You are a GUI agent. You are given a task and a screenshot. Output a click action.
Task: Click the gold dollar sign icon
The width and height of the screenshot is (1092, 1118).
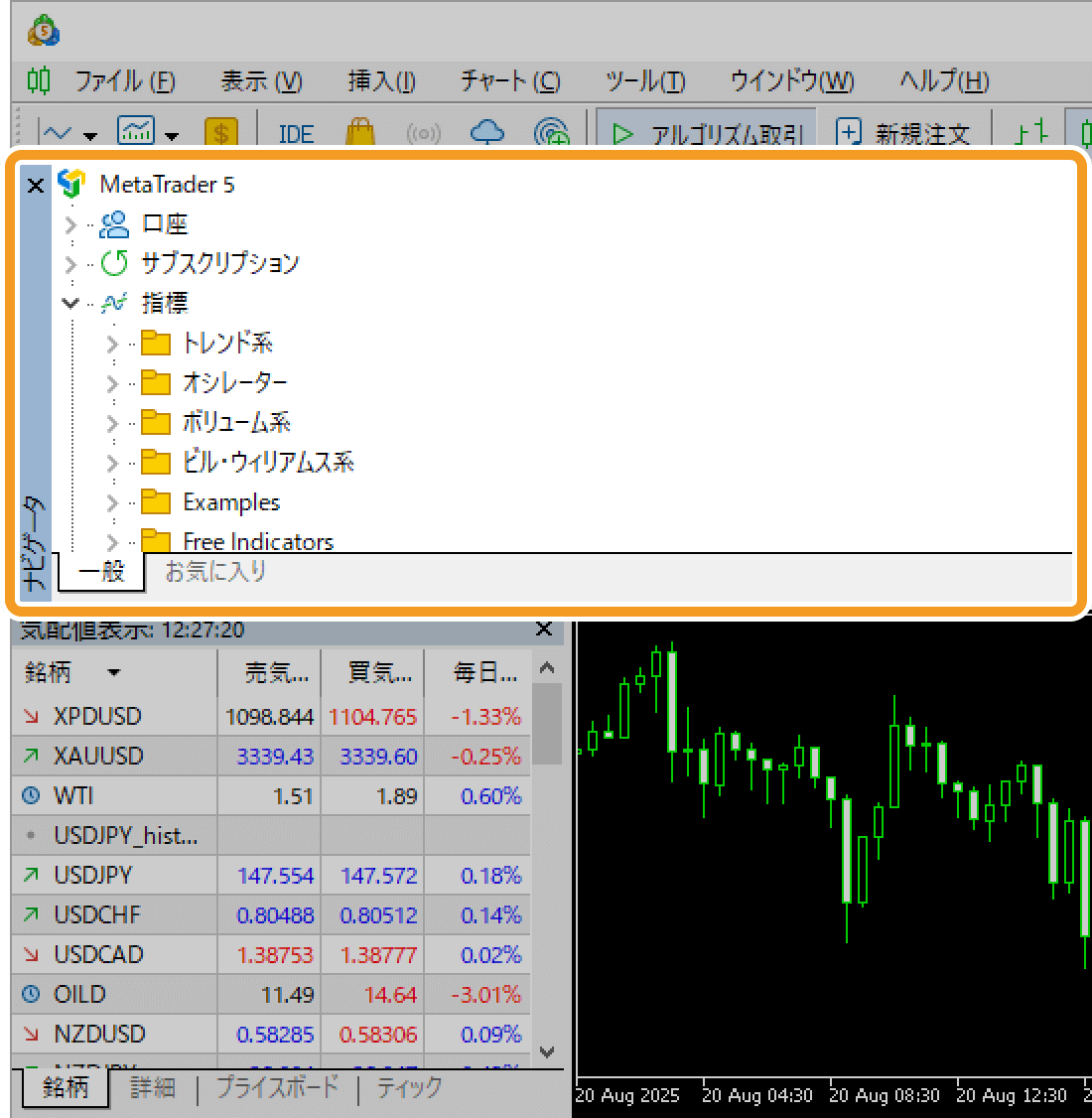coord(221,134)
